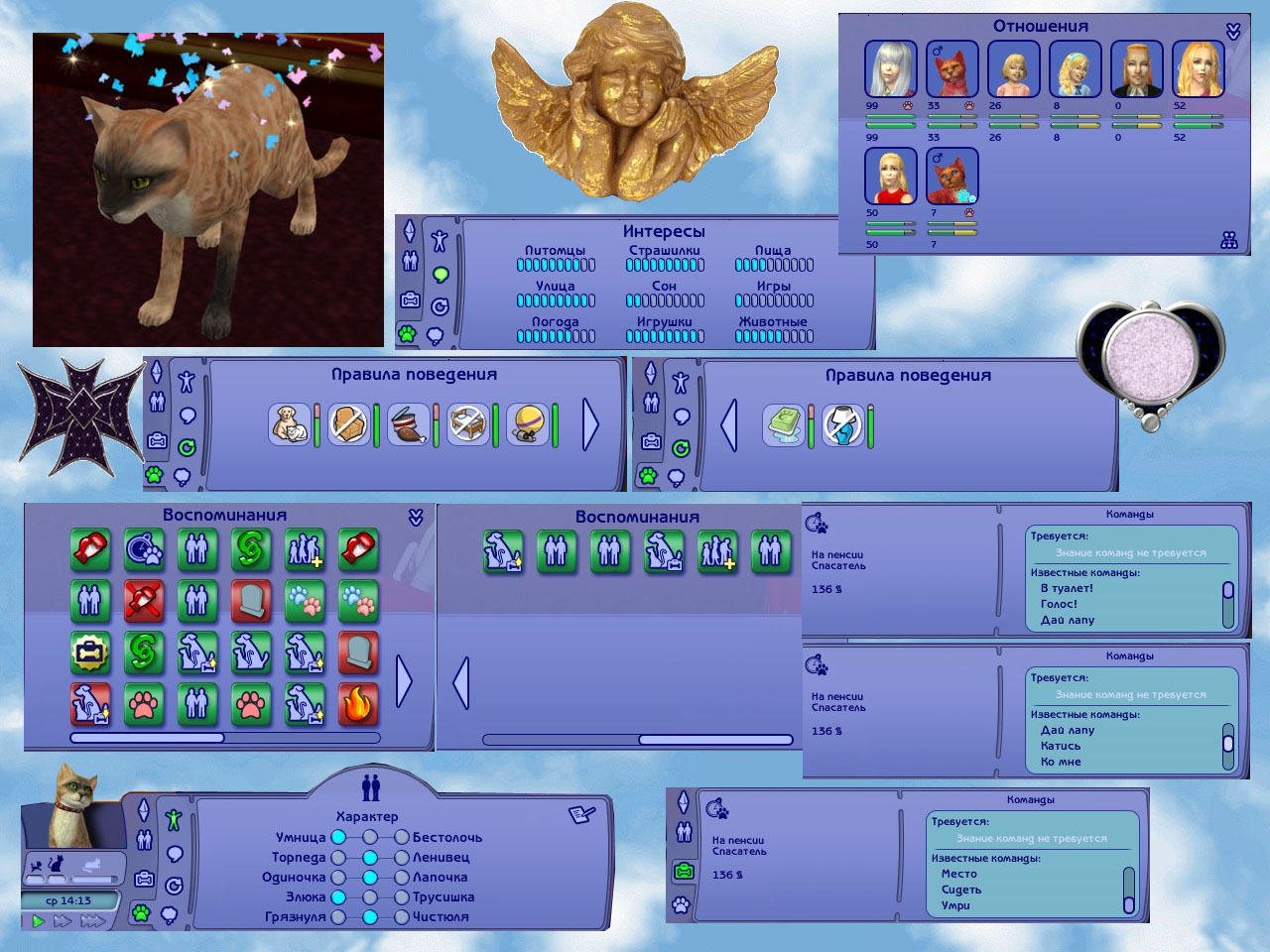Select the crossed-out boxing glove memory

tap(144, 600)
